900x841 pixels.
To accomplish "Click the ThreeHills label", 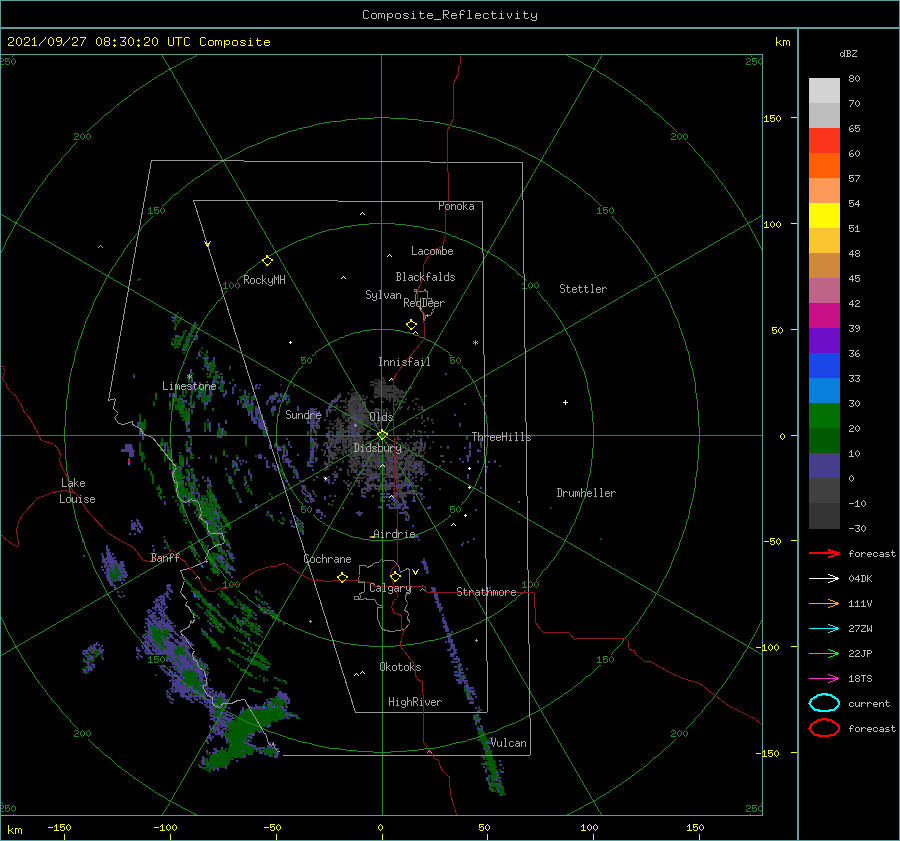I will 502,437.
